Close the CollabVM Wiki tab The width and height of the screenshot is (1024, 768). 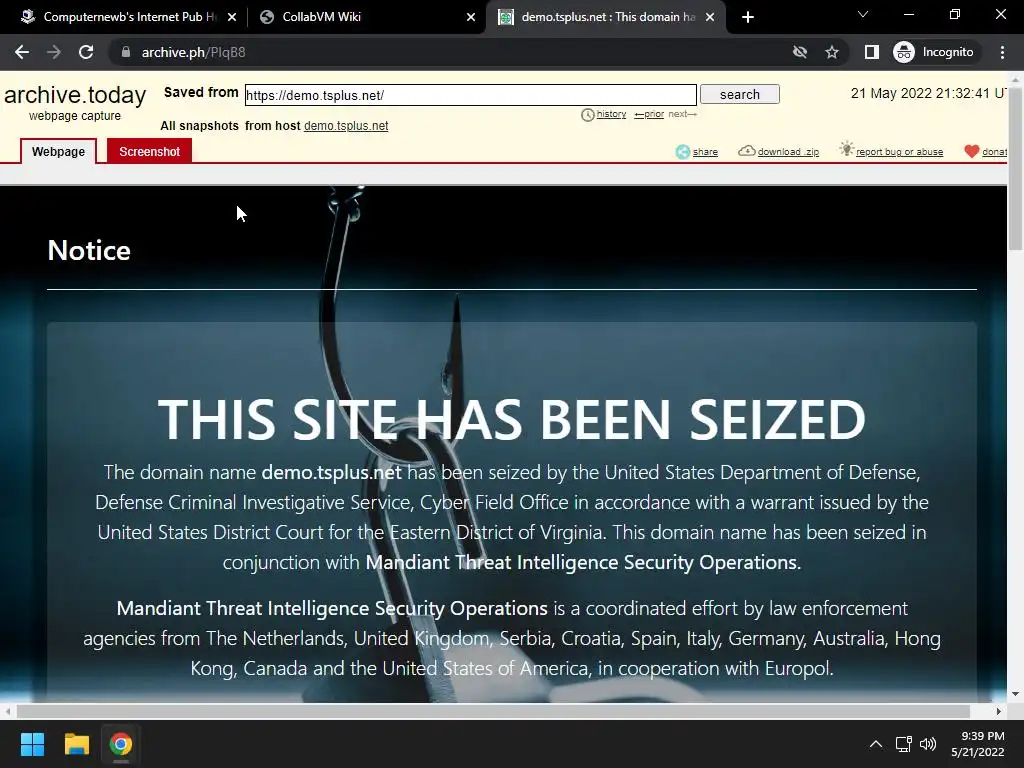coord(471,17)
